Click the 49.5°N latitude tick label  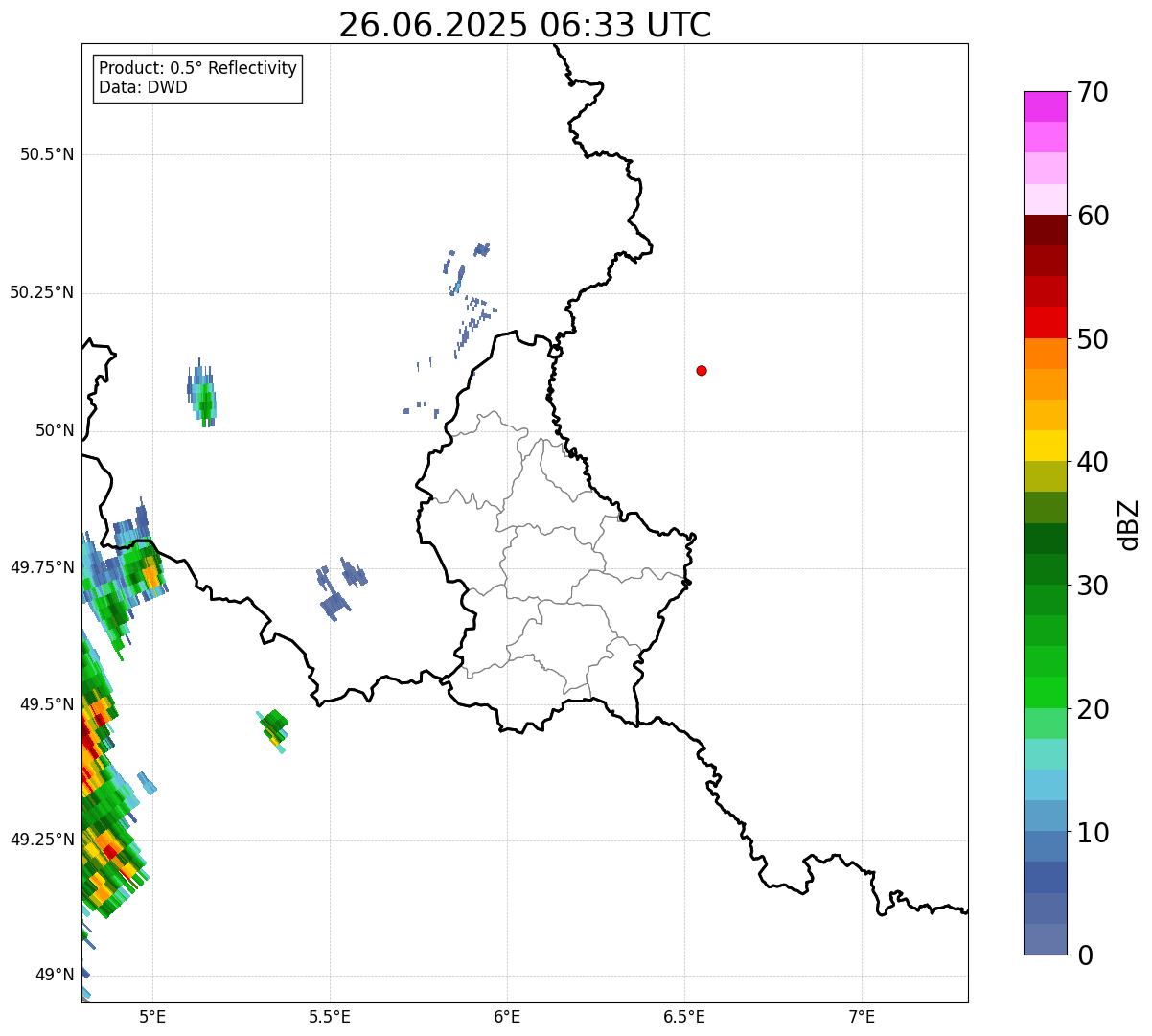pyautogui.click(x=47, y=704)
